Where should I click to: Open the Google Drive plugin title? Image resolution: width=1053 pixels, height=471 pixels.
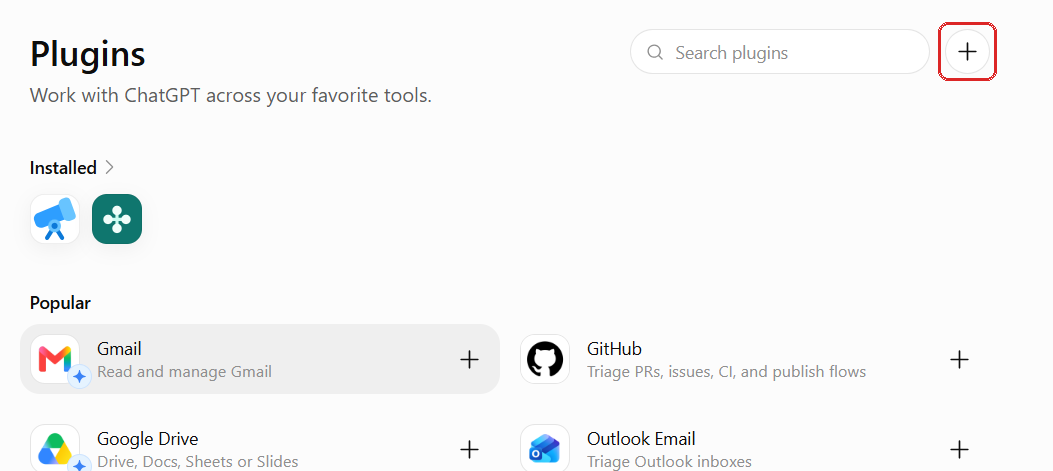[x=148, y=439]
